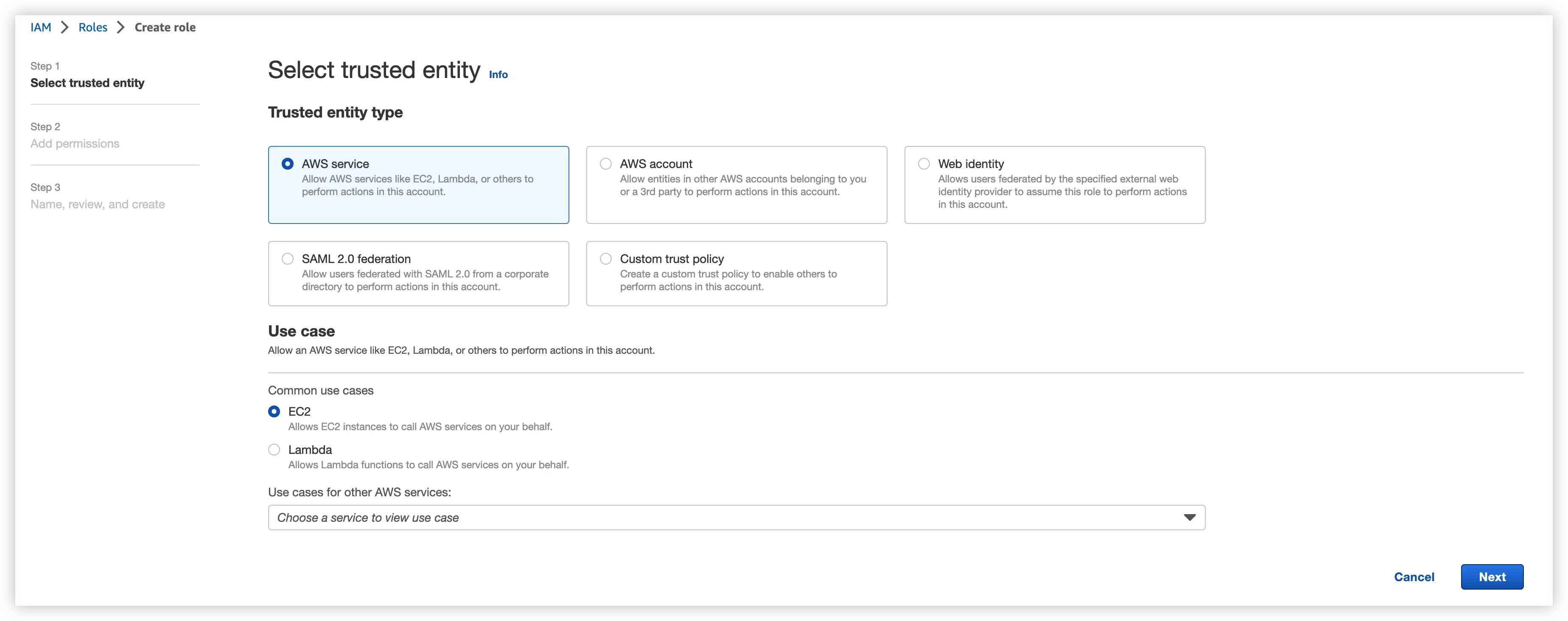Click Step 3 Name, review, and create
This screenshot has height=621, width=1568.
[x=98, y=204]
